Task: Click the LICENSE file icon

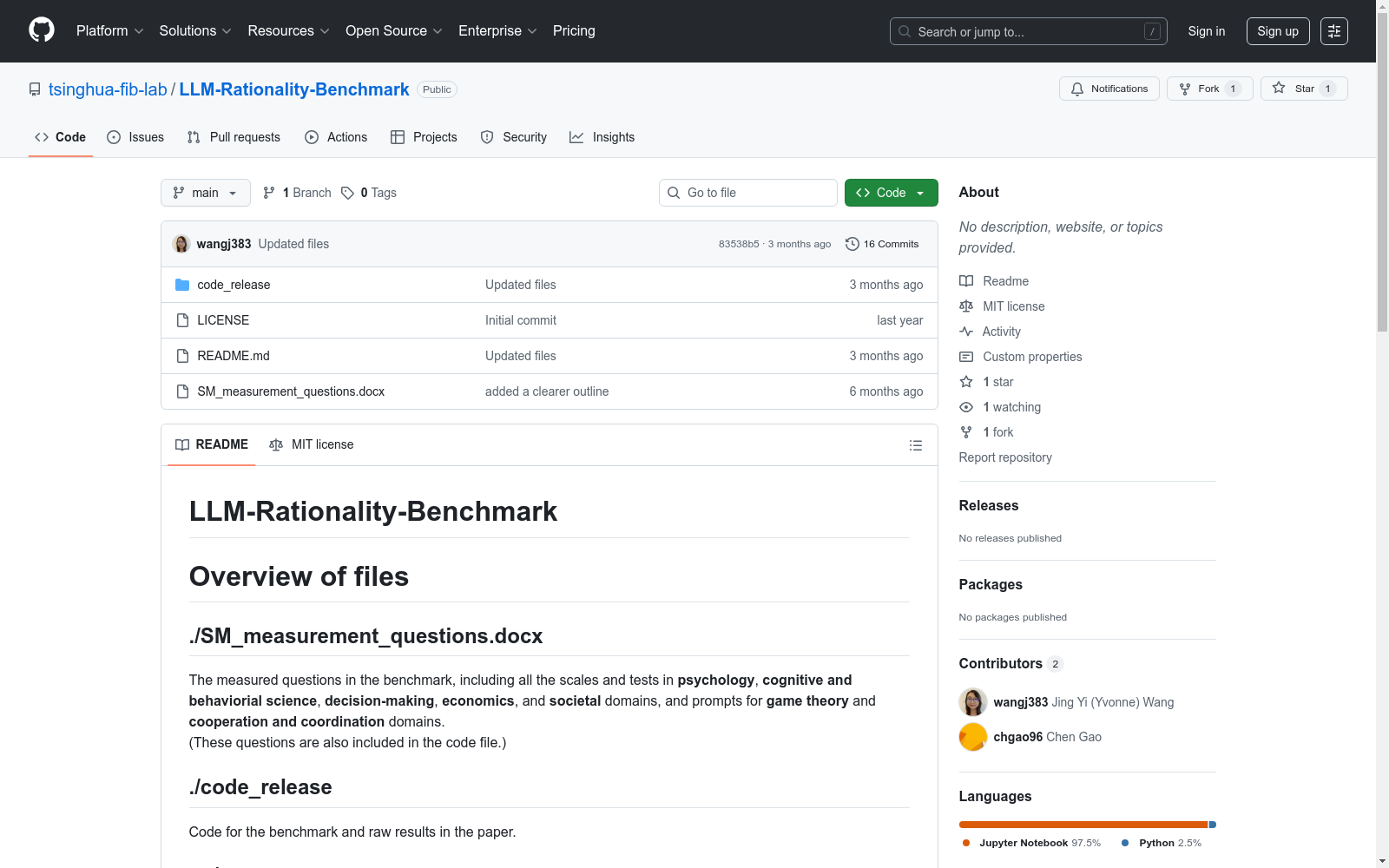Action: [x=182, y=320]
